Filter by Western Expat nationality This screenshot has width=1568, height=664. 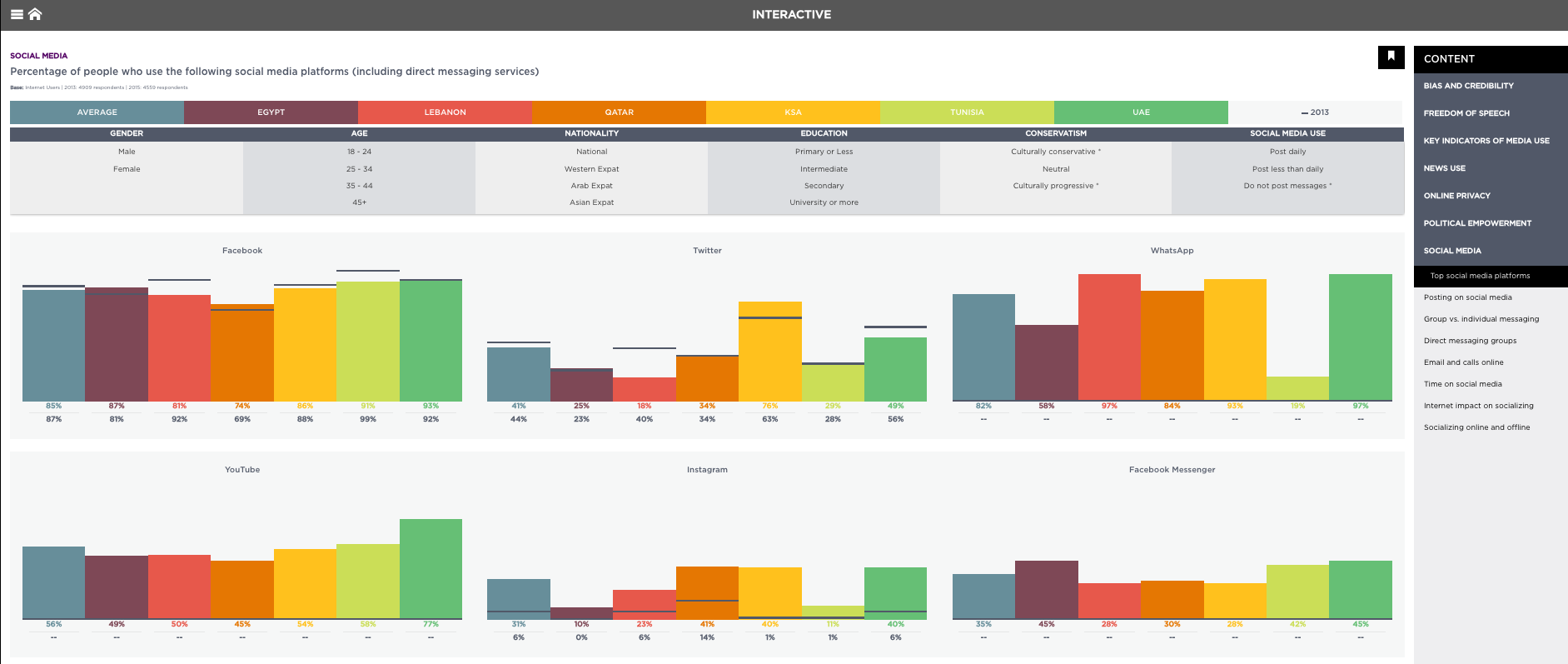591,169
